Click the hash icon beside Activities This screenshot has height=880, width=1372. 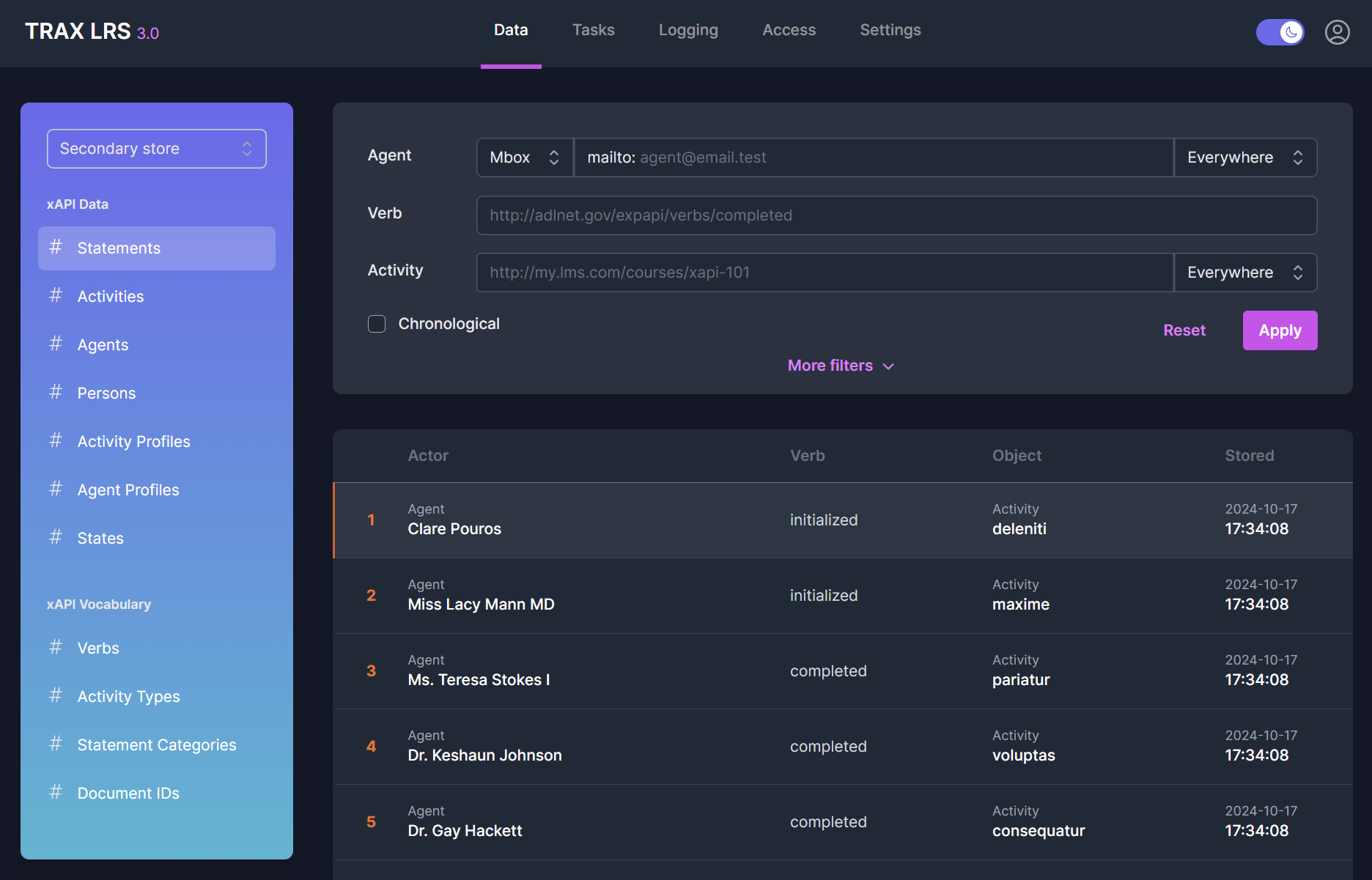pyautogui.click(x=56, y=296)
